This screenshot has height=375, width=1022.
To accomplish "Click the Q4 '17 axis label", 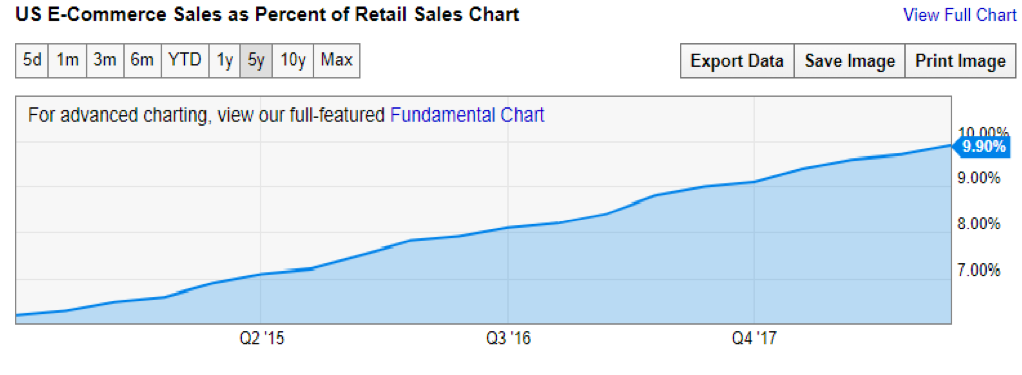I will (755, 338).
